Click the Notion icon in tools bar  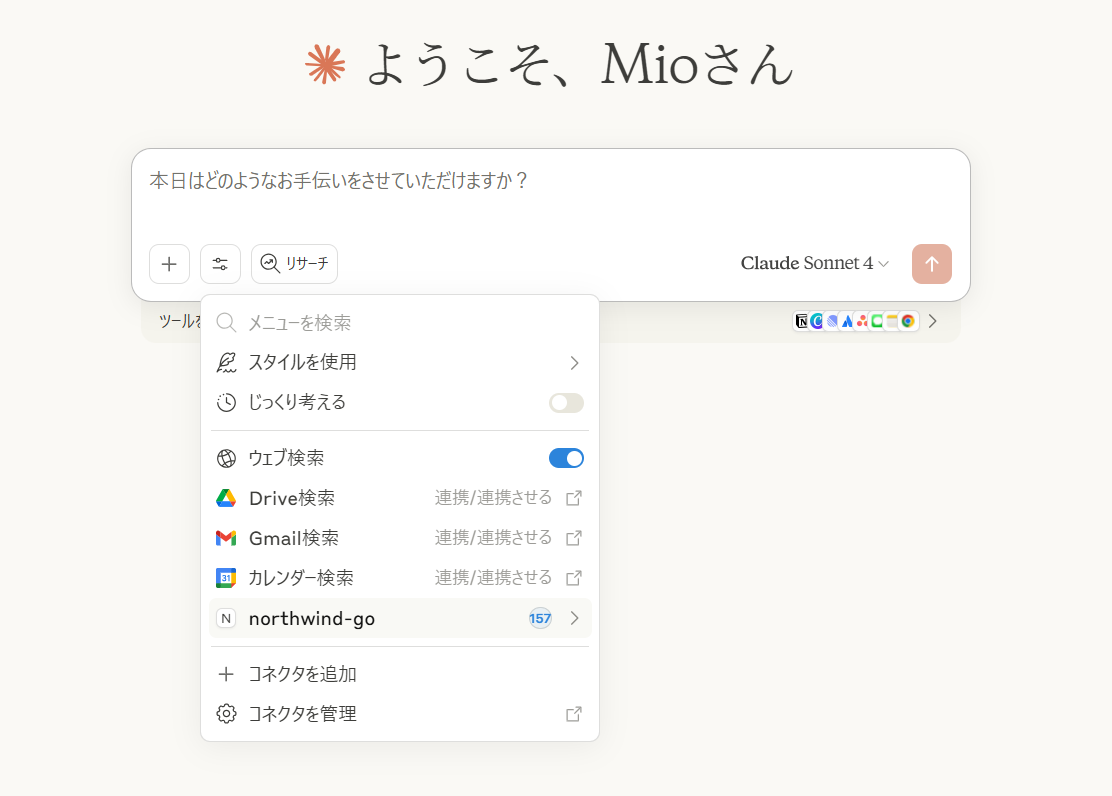point(801,321)
